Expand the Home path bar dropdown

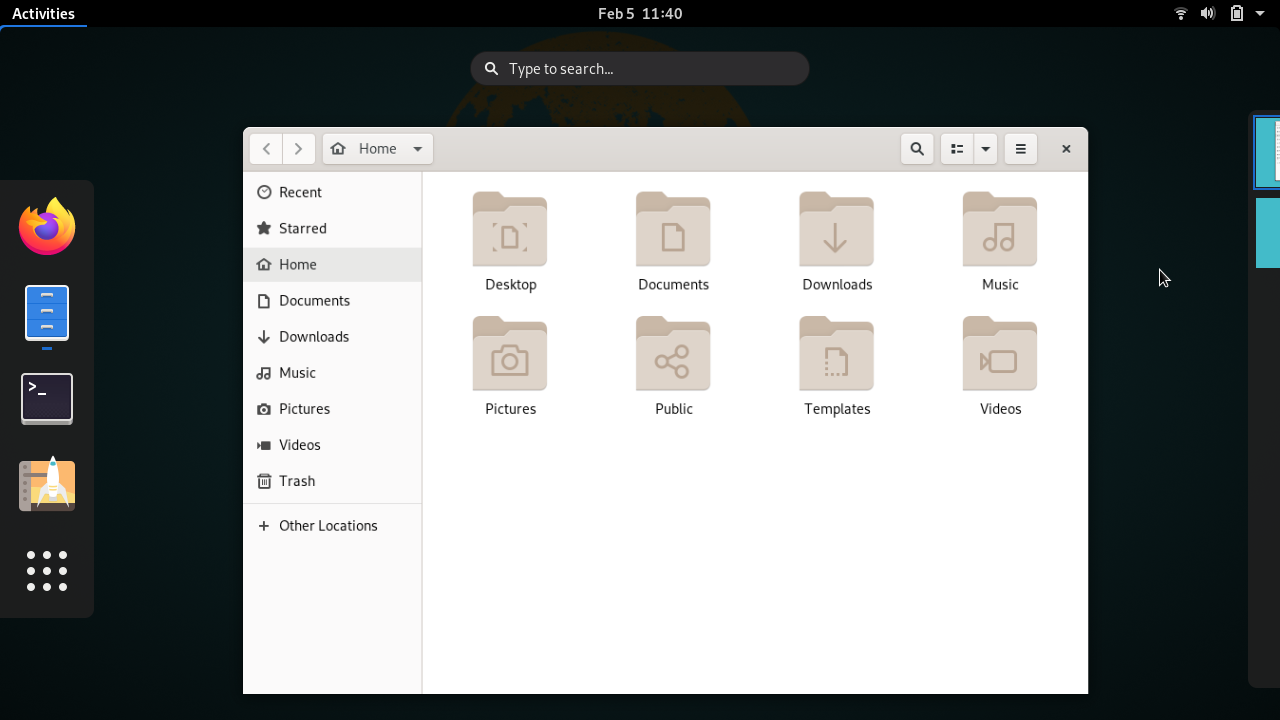point(417,148)
